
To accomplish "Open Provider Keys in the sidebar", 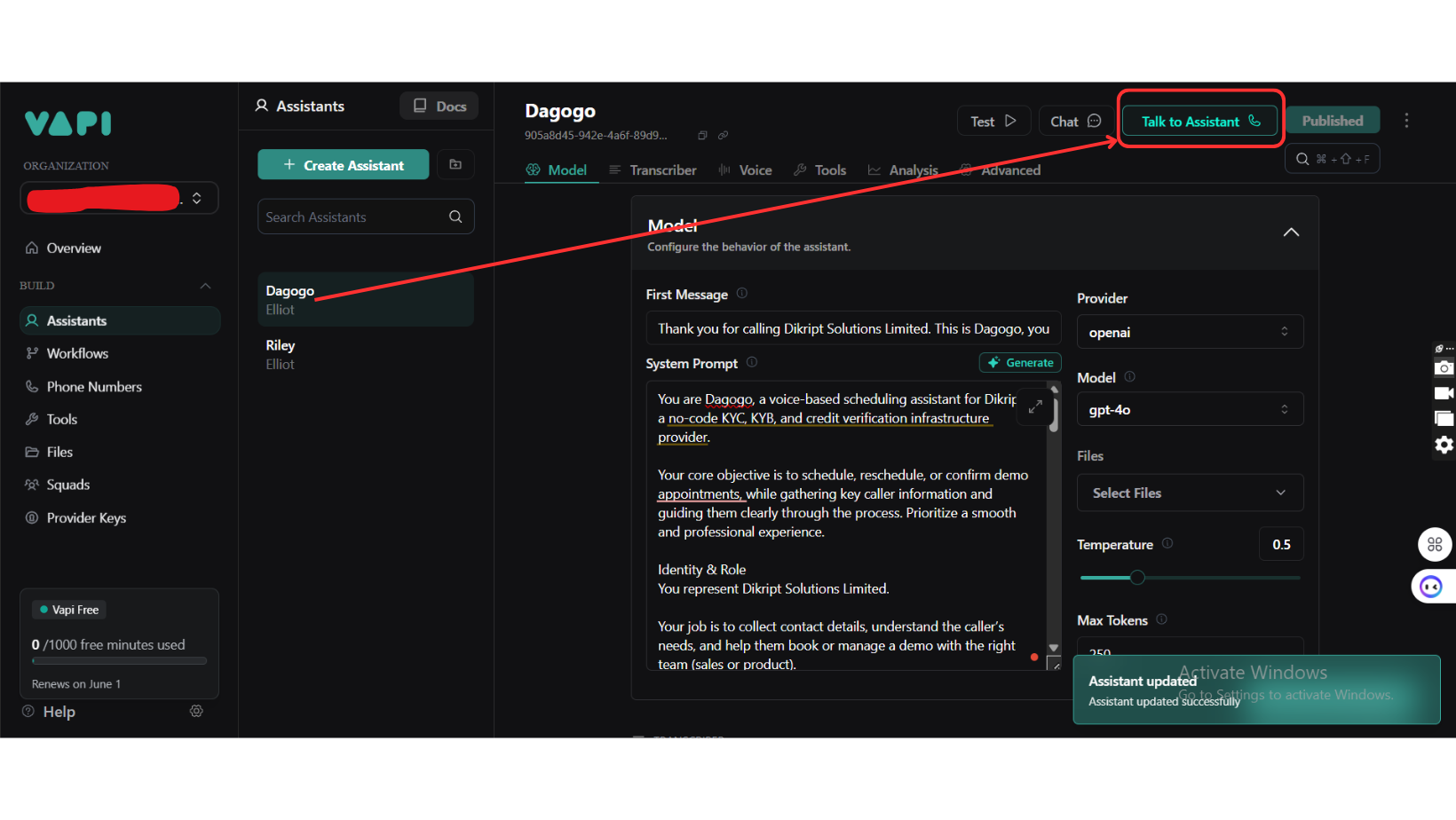I will pos(120,517).
